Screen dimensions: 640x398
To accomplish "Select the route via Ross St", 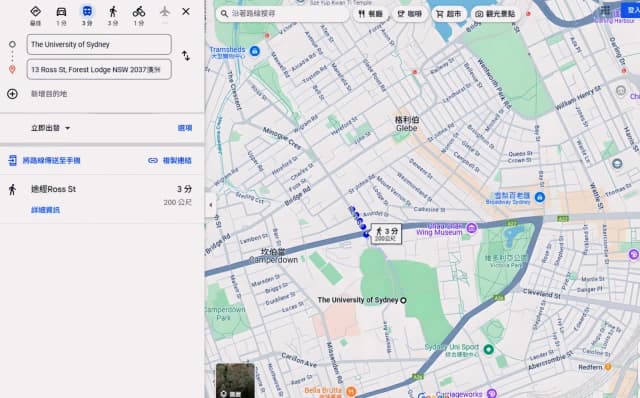I will point(102,199).
